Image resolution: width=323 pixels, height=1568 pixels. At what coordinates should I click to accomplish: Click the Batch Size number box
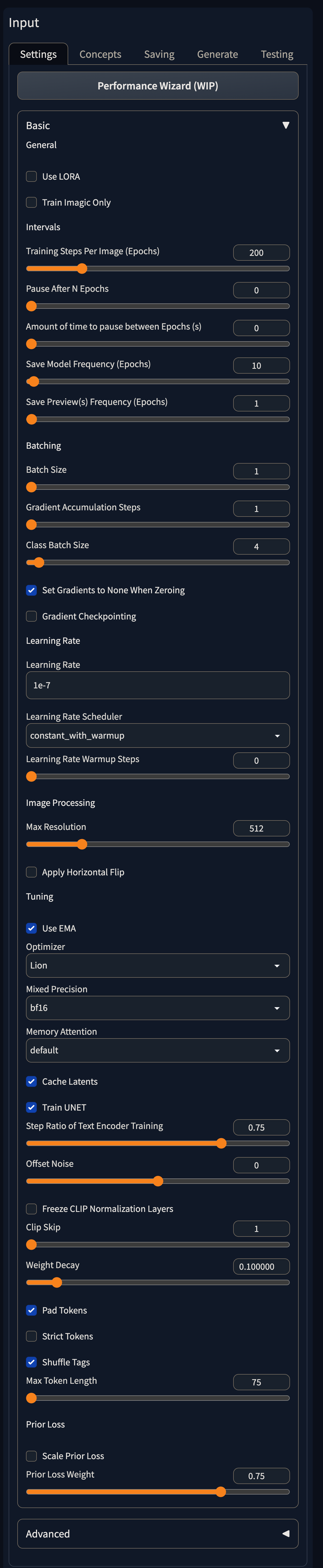click(261, 471)
